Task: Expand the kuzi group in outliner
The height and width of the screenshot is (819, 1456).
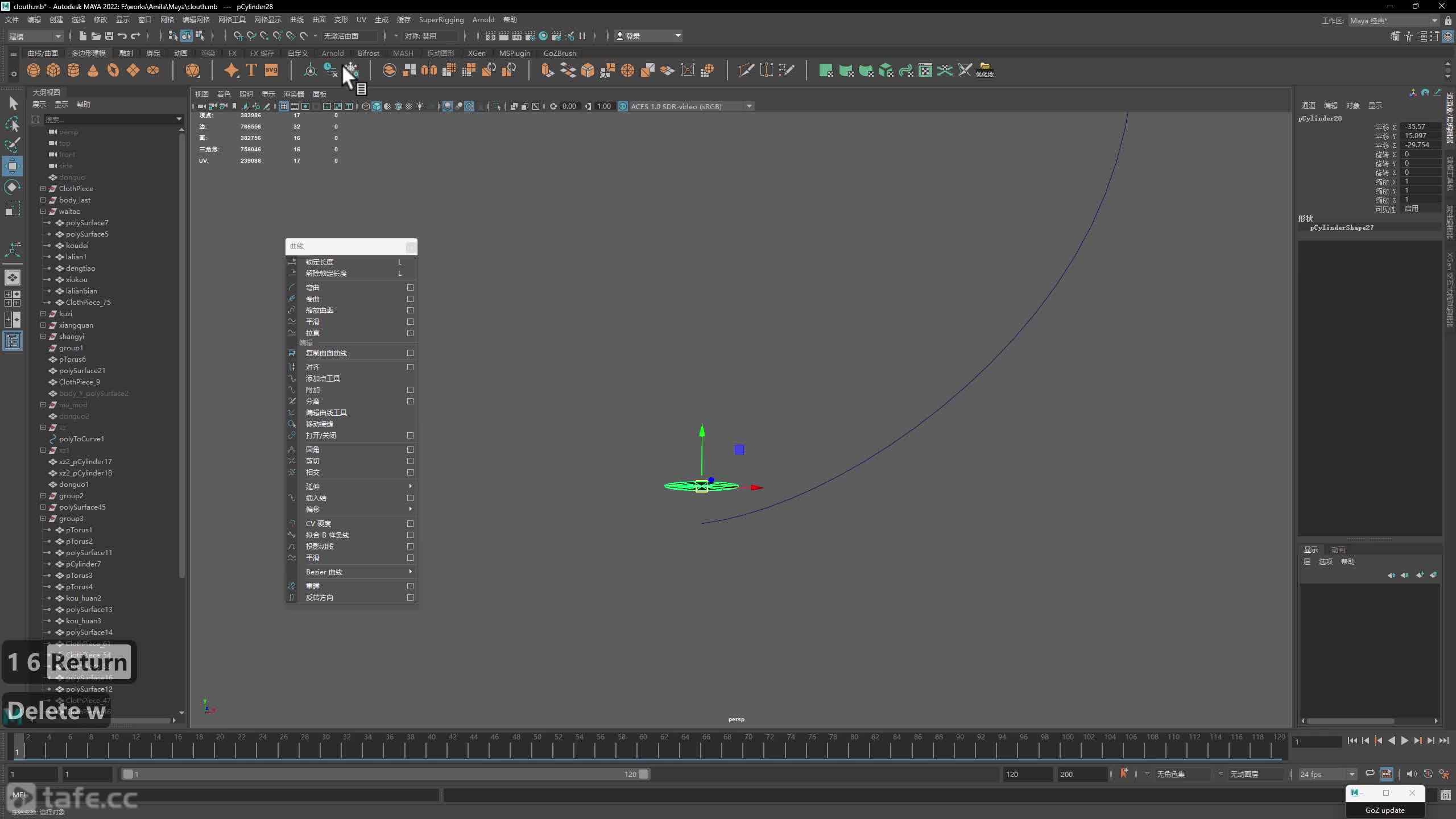Action: click(x=43, y=313)
